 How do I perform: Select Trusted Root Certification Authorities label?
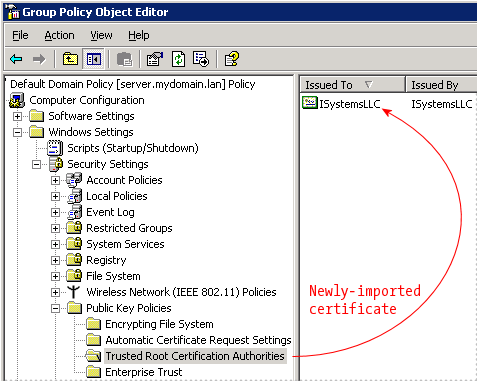195,356
